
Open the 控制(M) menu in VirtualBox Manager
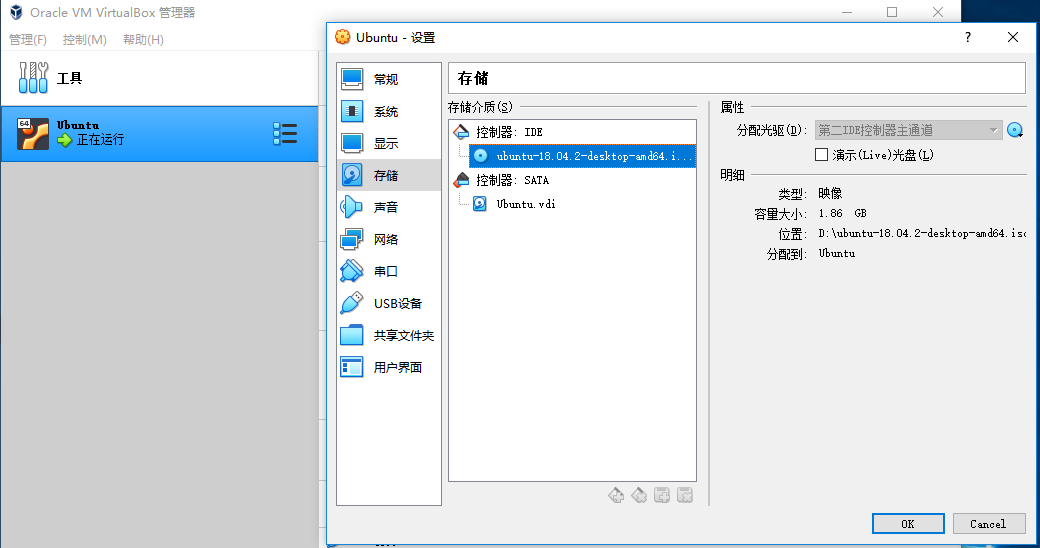[84, 40]
